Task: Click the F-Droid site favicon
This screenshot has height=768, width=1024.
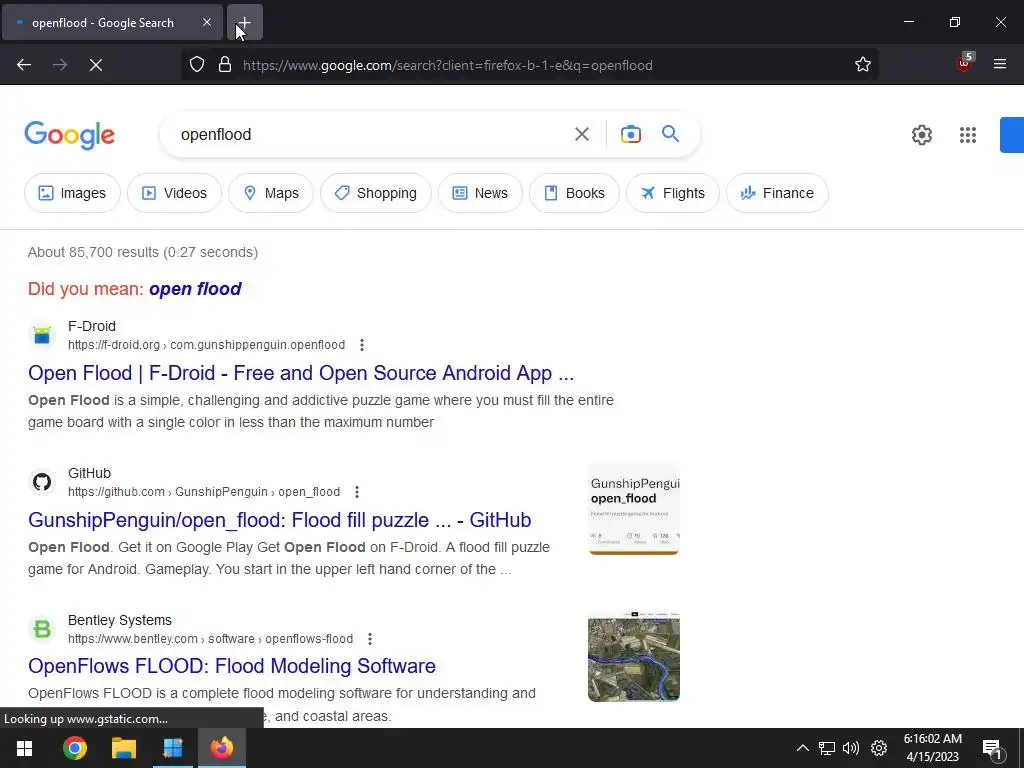Action: coord(42,335)
